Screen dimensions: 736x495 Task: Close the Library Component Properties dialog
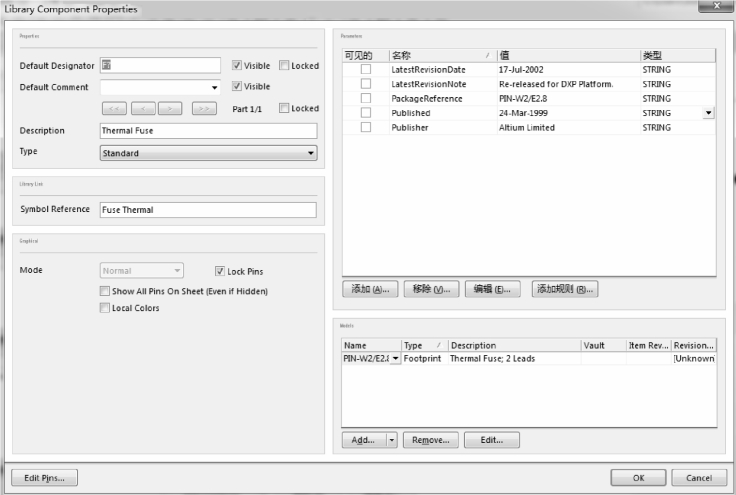(x=716, y=6)
